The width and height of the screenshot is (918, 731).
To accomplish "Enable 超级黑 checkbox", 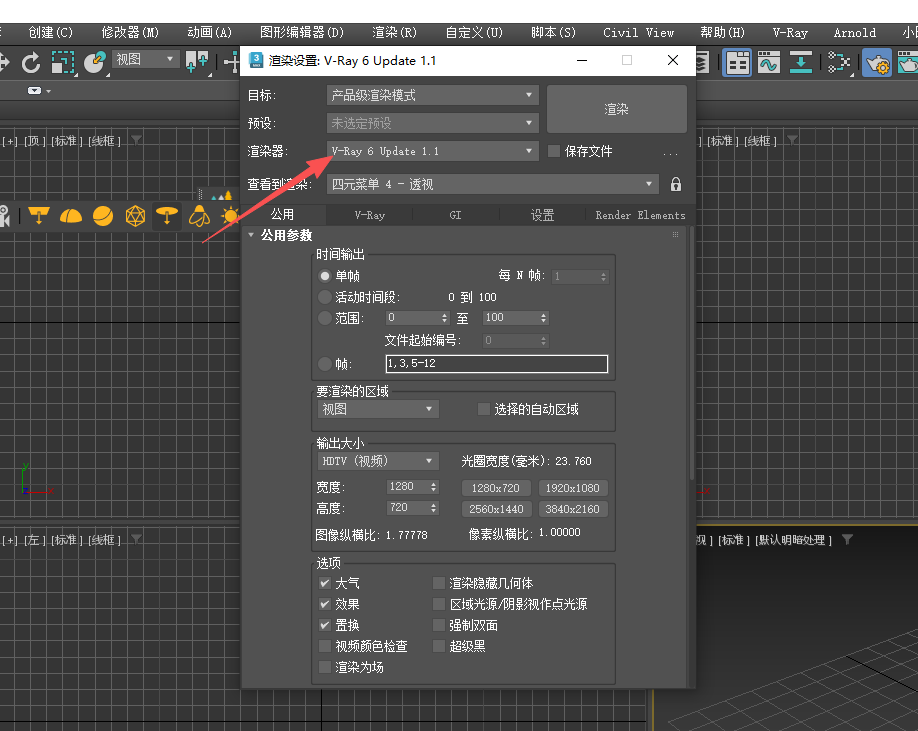I will point(439,646).
